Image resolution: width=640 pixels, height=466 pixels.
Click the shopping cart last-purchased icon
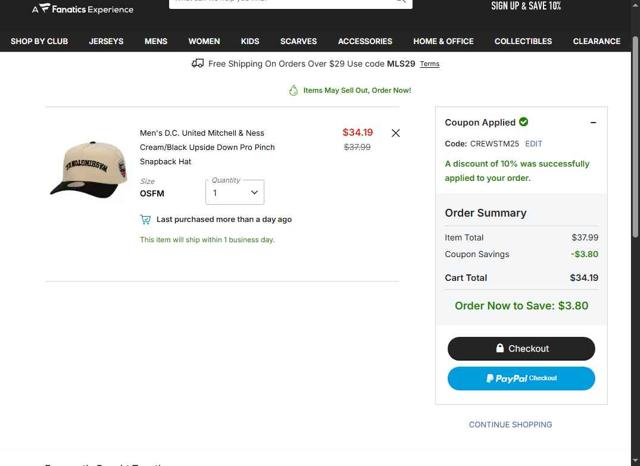[x=146, y=219]
